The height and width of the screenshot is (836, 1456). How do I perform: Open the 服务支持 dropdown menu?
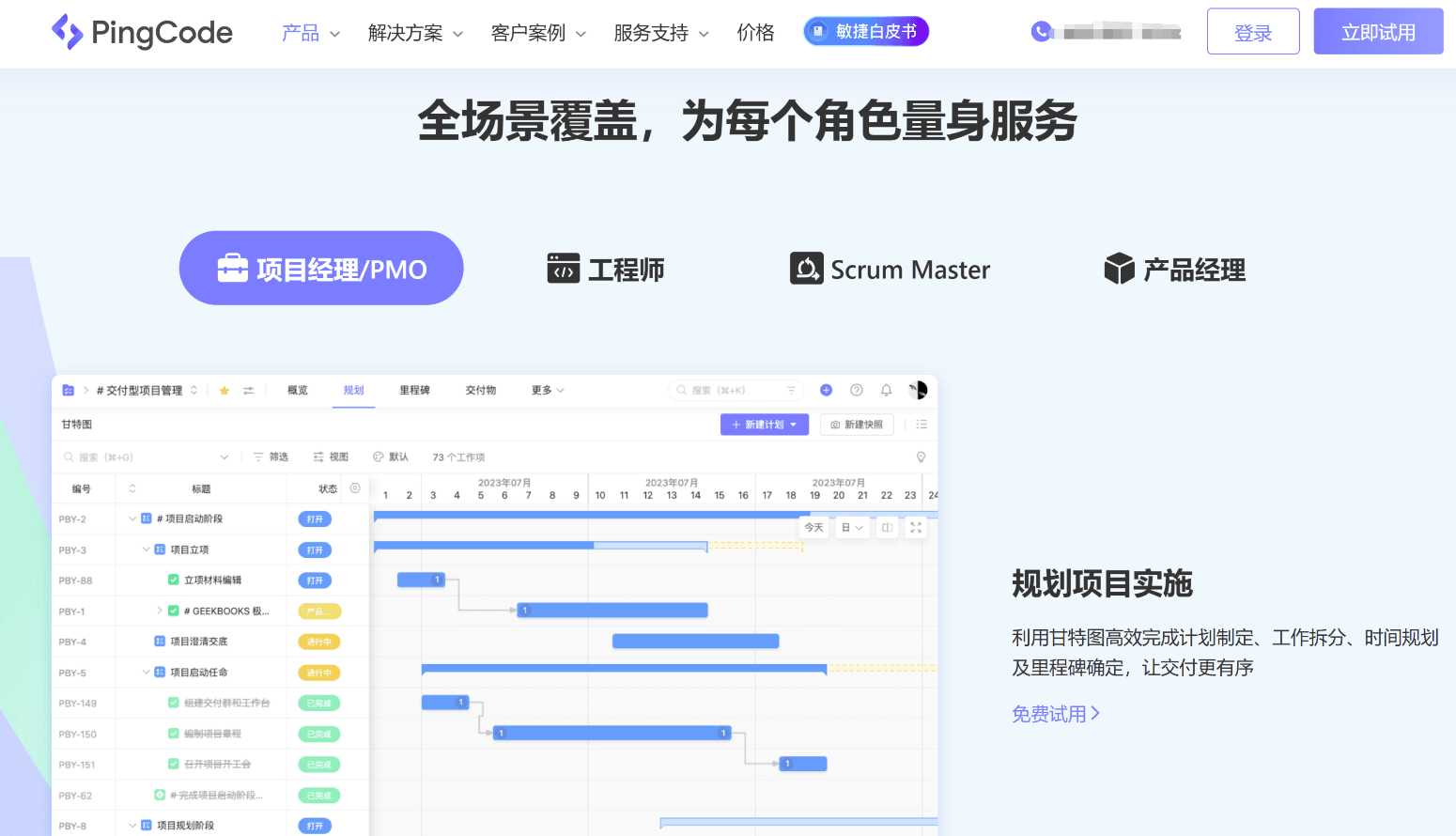coord(661,33)
